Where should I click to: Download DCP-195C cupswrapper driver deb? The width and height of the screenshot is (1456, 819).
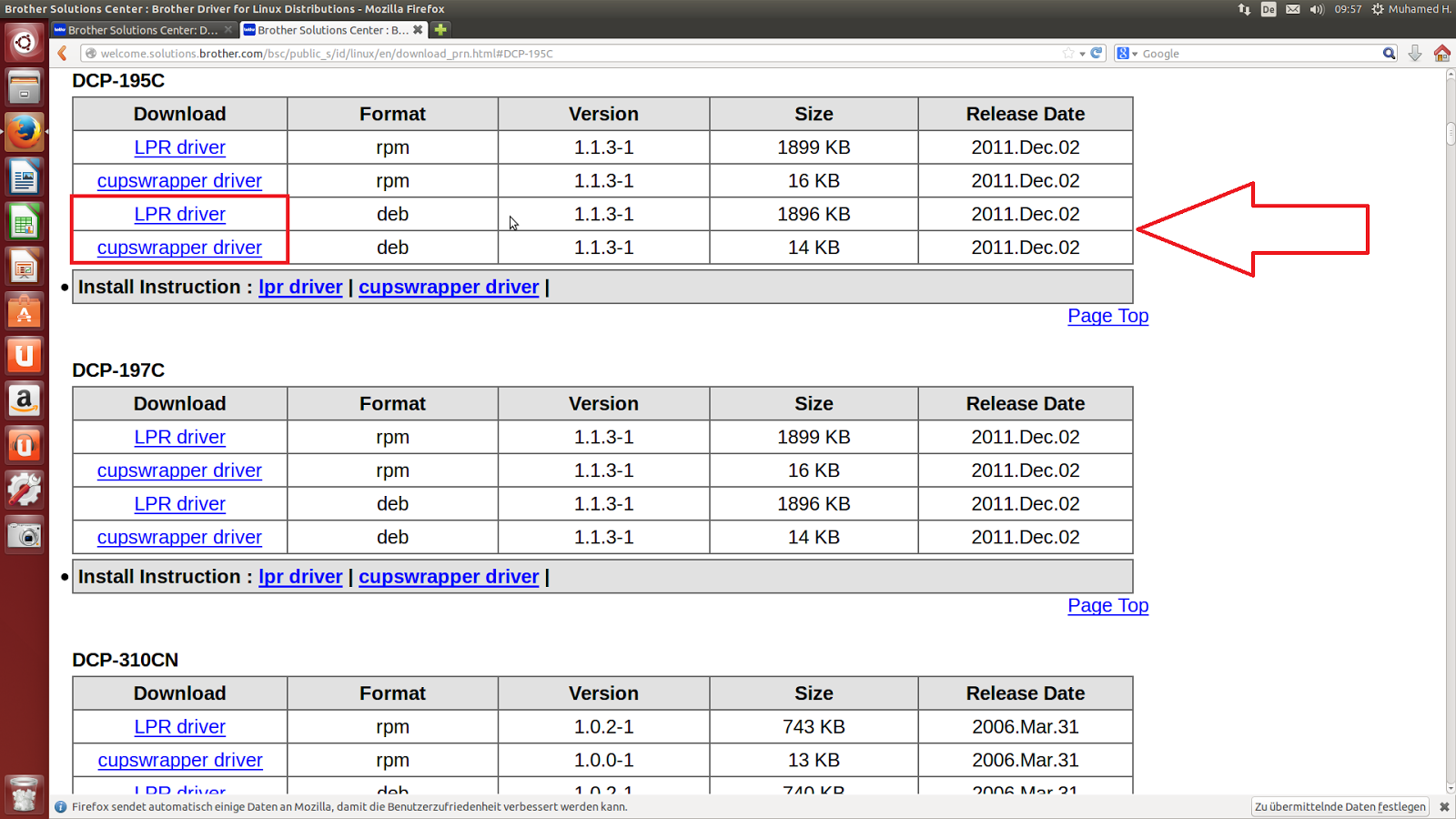click(180, 248)
